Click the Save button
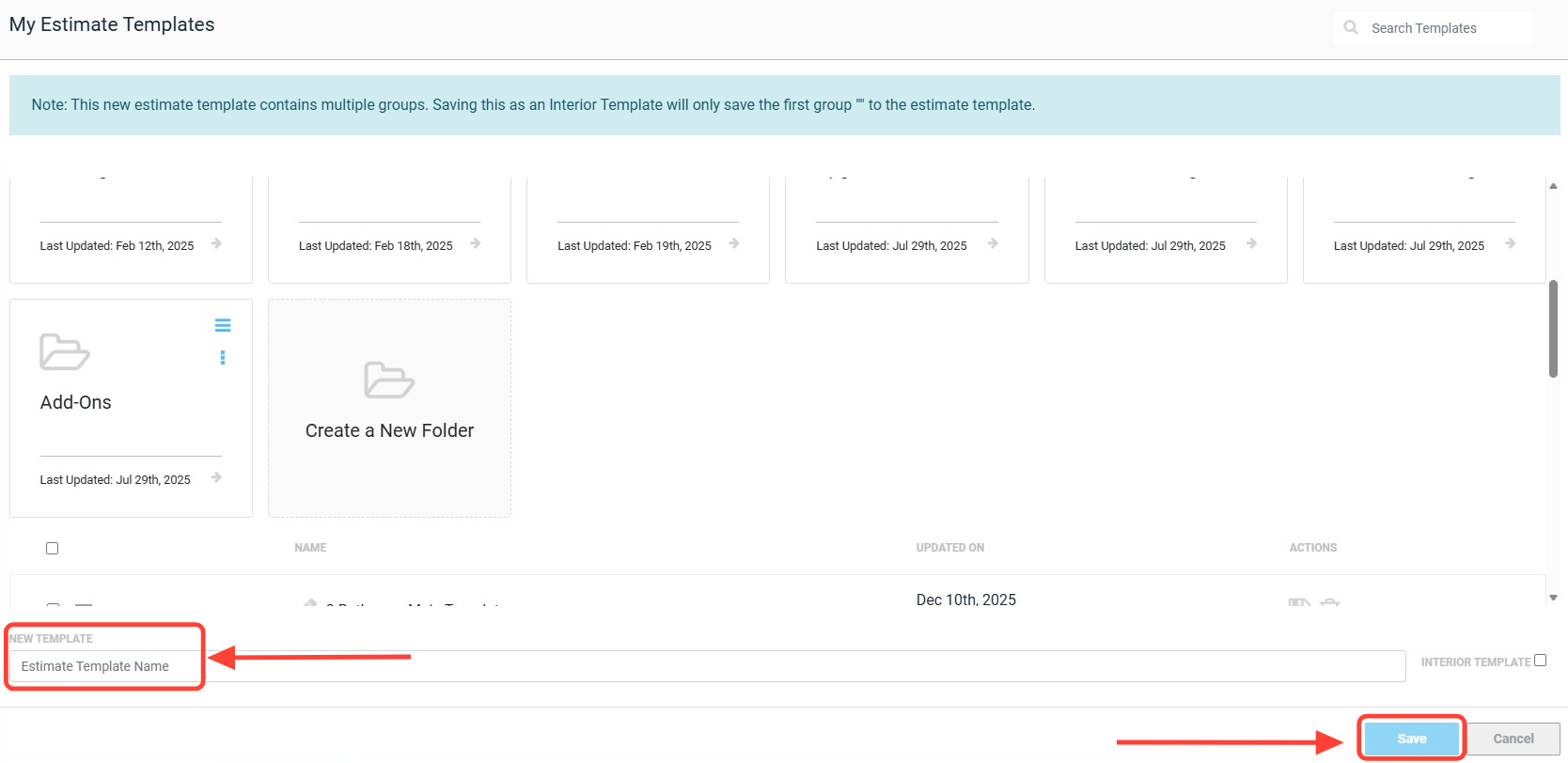This screenshot has height=763, width=1568. click(1412, 739)
